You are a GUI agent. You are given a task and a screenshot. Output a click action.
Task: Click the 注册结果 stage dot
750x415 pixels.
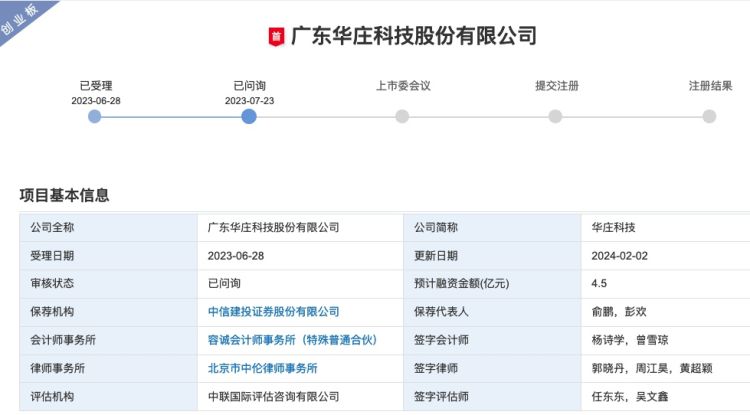pyautogui.click(x=709, y=116)
